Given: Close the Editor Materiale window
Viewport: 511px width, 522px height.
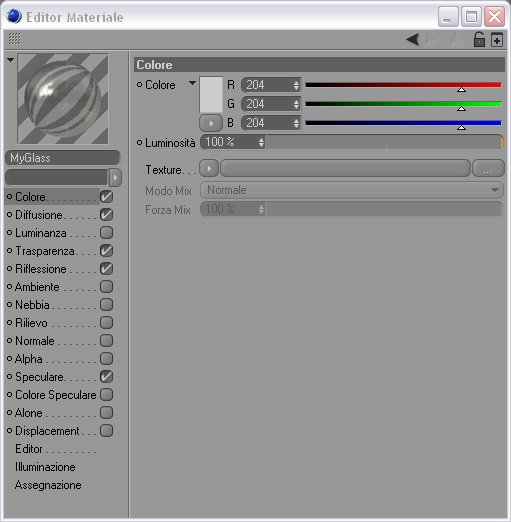Looking at the screenshot, I should [x=494, y=16].
